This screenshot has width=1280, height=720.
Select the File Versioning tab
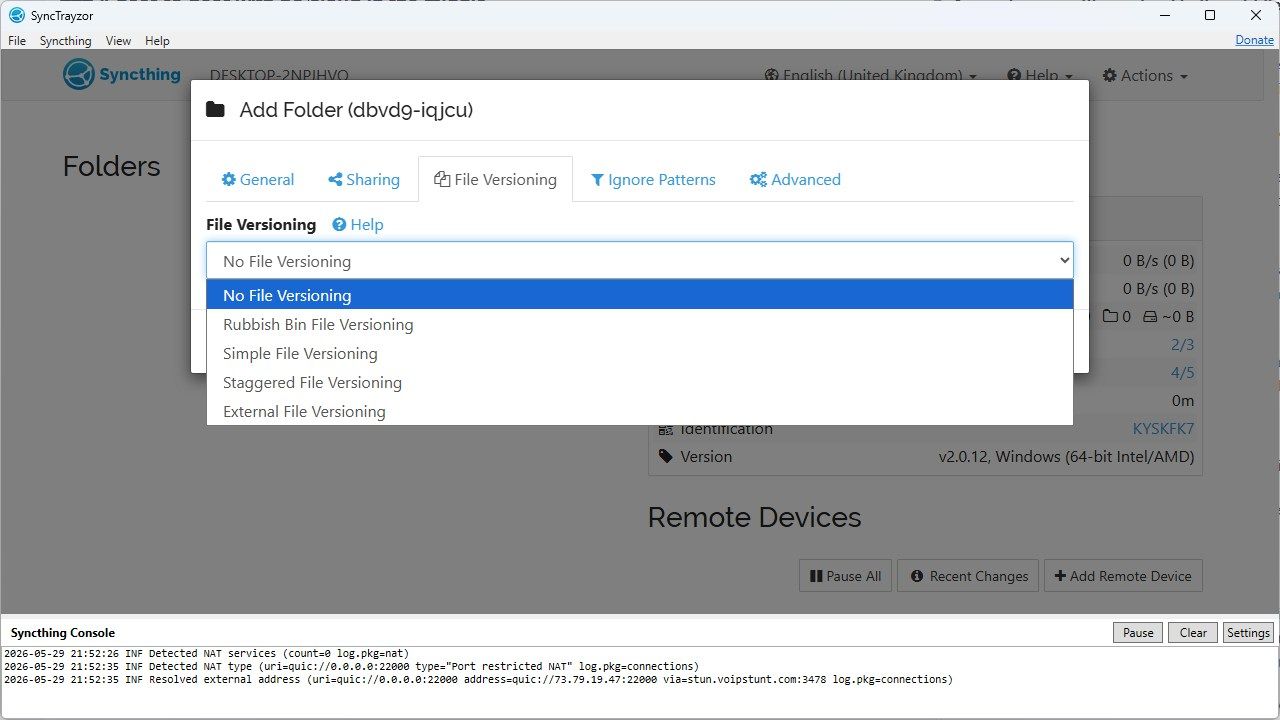click(495, 180)
